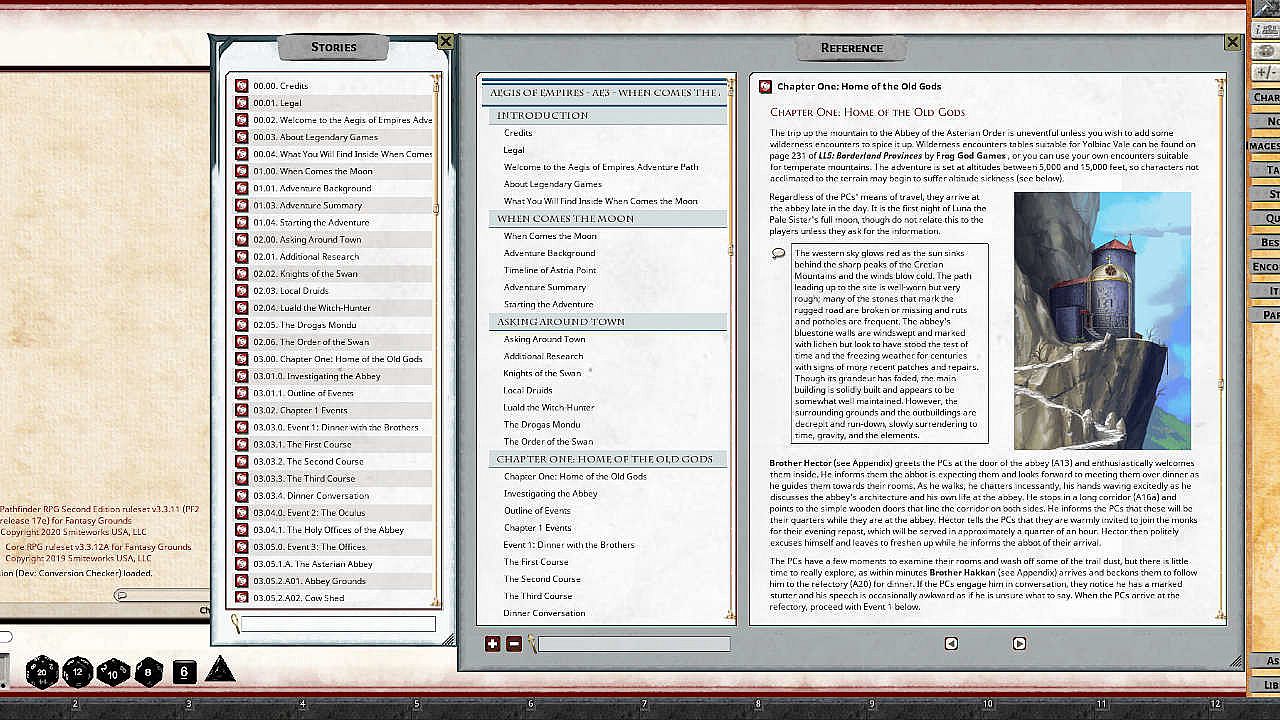Screen dimensions: 1280x720
Task: Open the Items sidebar tab
Action: [x=1266, y=291]
